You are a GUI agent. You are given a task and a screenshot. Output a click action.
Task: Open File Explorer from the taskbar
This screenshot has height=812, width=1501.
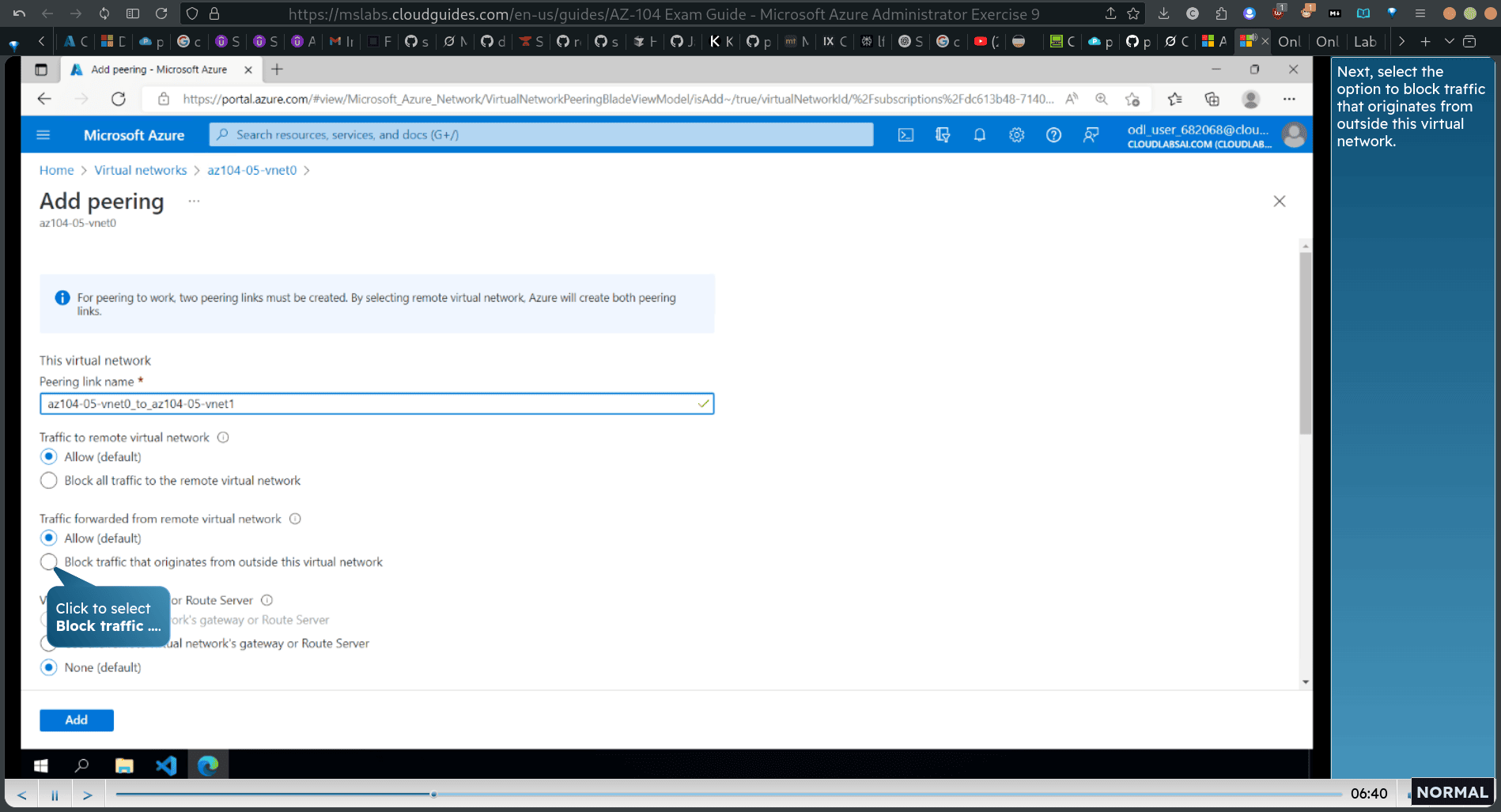pyautogui.click(x=124, y=765)
